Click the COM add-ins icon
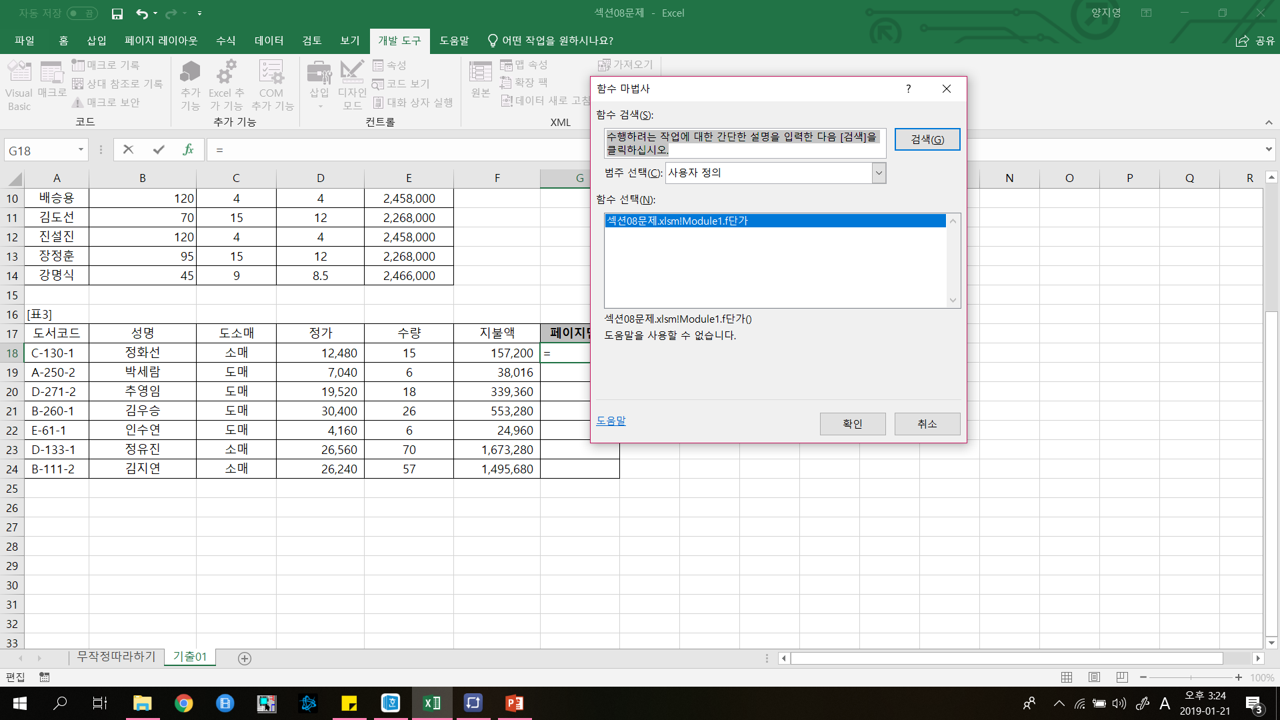 [271, 83]
